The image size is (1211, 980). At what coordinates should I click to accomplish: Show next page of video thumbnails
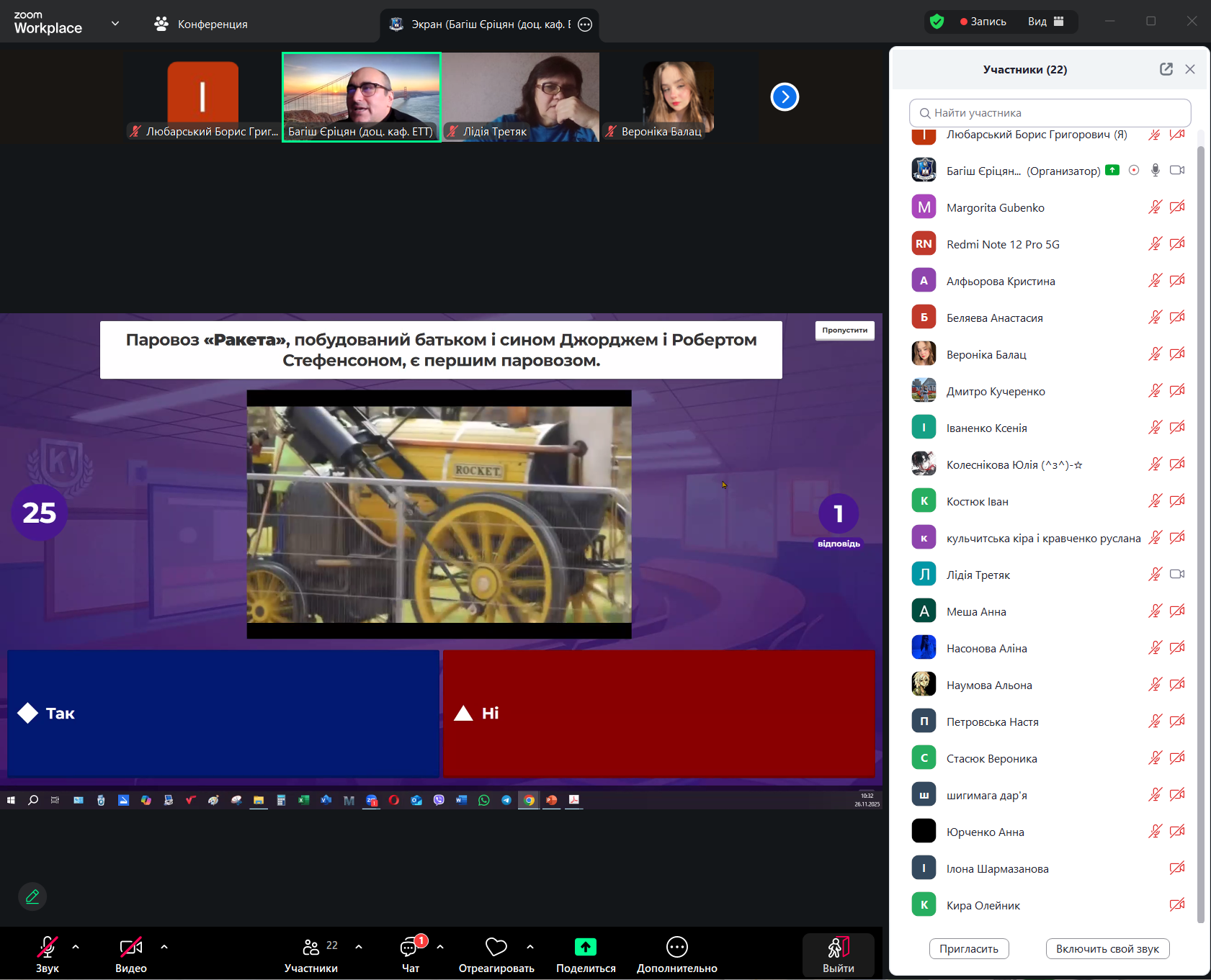click(785, 96)
